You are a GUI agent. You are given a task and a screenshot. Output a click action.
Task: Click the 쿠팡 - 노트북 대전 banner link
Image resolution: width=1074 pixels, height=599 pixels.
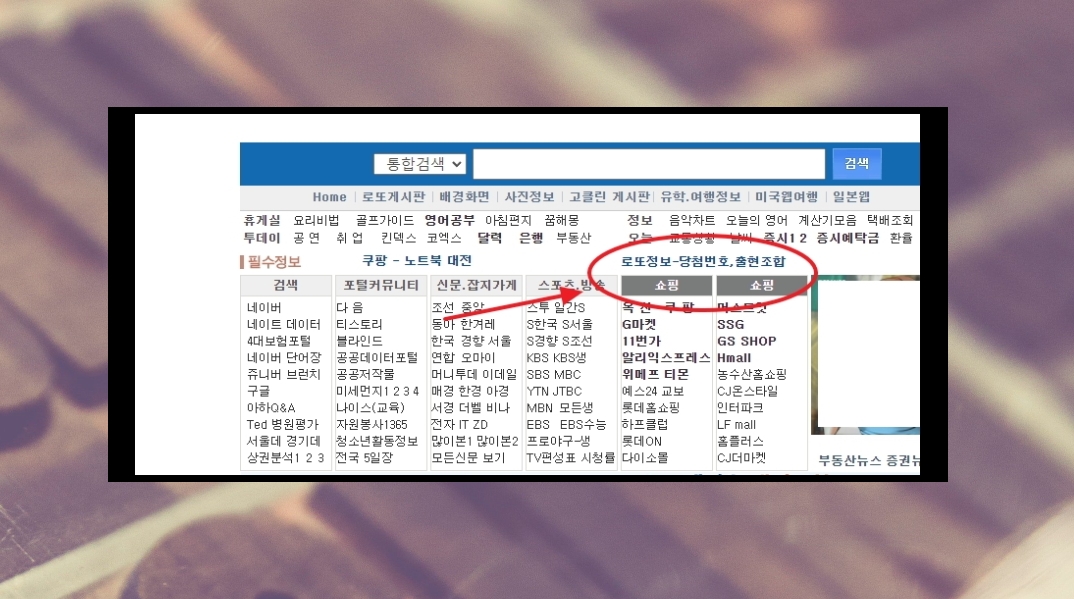point(416,261)
